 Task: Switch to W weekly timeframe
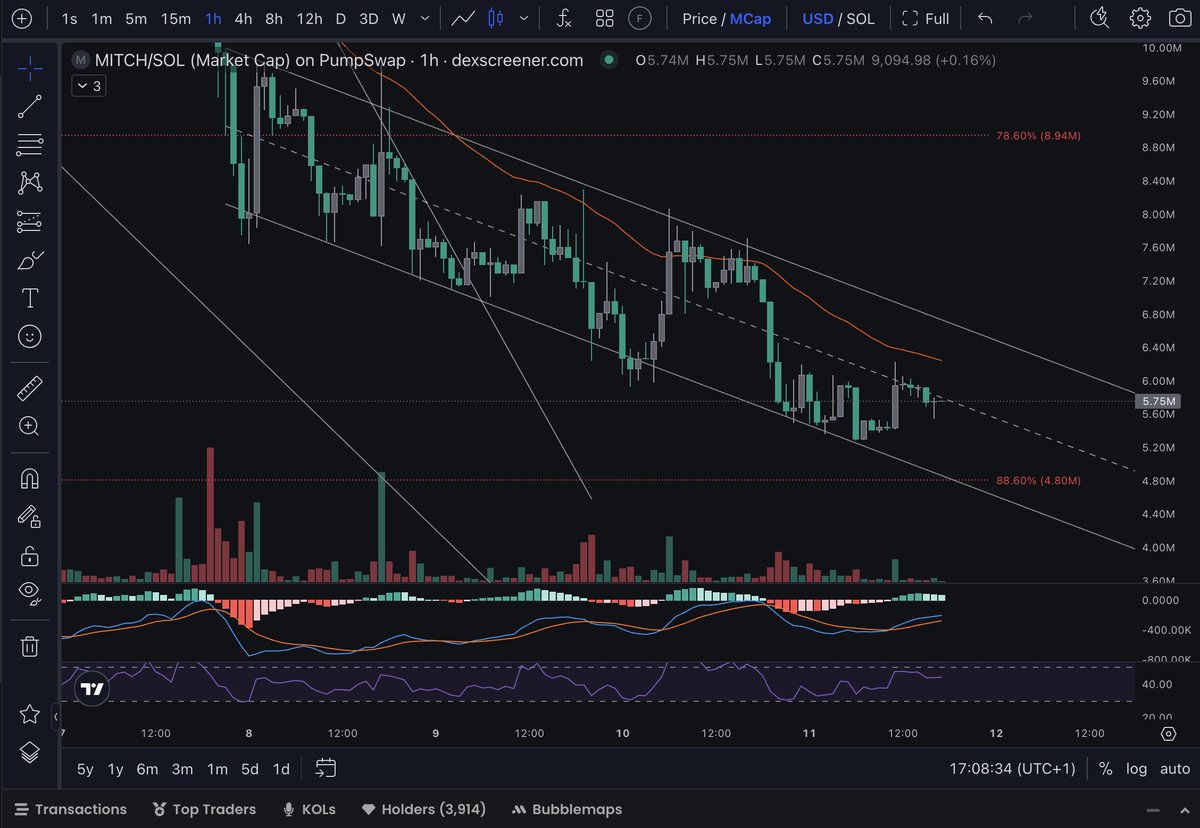click(x=398, y=18)
